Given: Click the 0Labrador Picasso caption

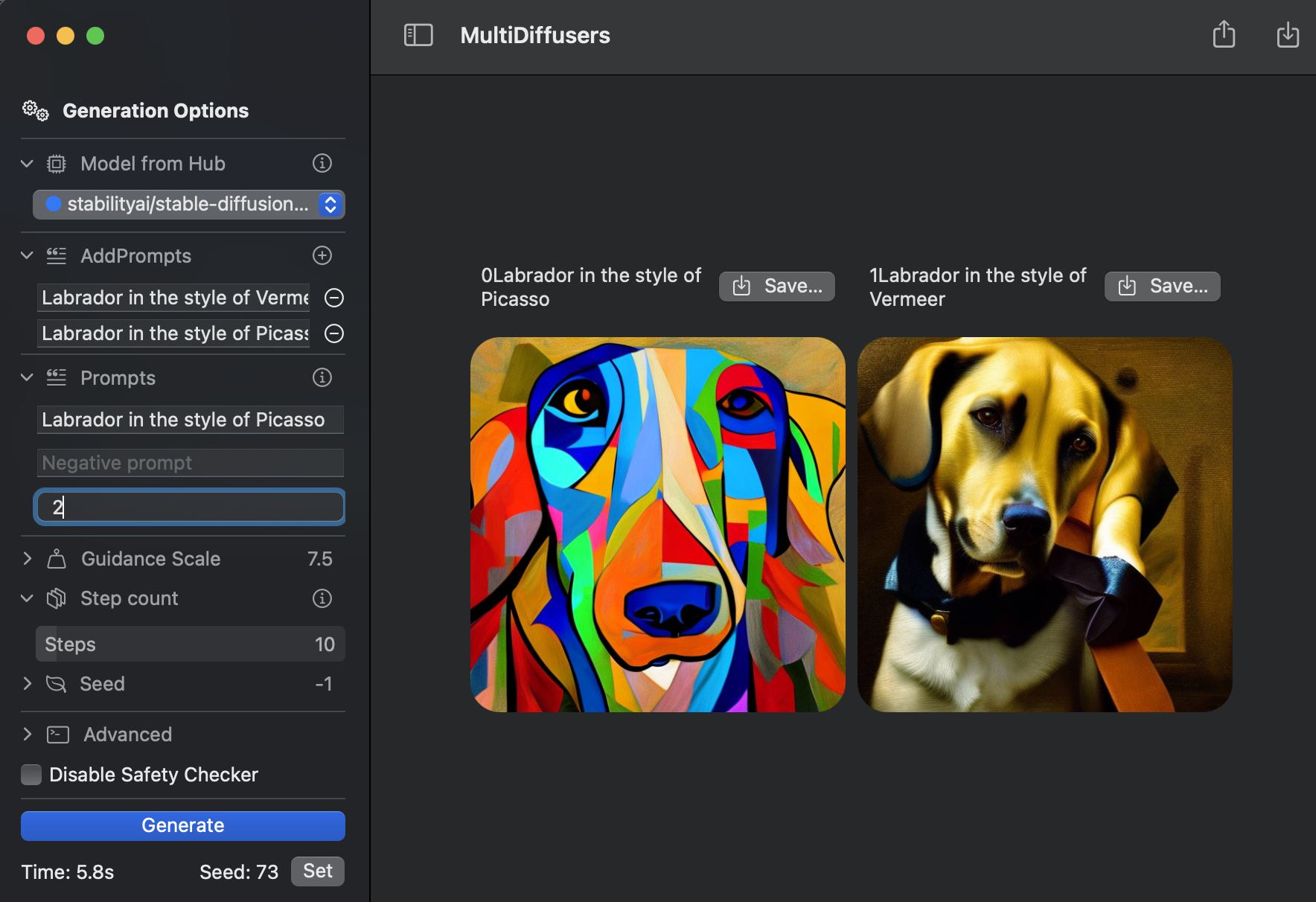Looking at the screenshot, I should click(x=591, y=287).
